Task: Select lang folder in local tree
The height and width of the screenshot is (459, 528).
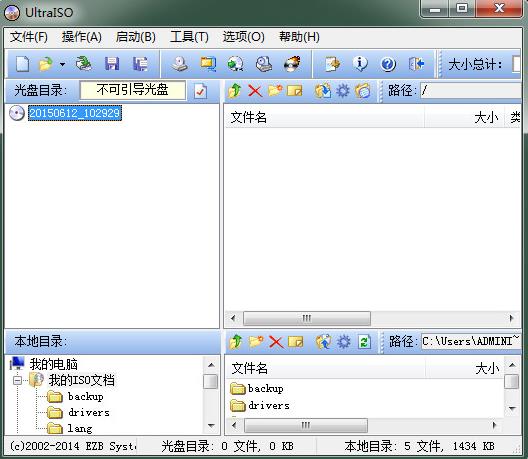Action: point(80,428)
